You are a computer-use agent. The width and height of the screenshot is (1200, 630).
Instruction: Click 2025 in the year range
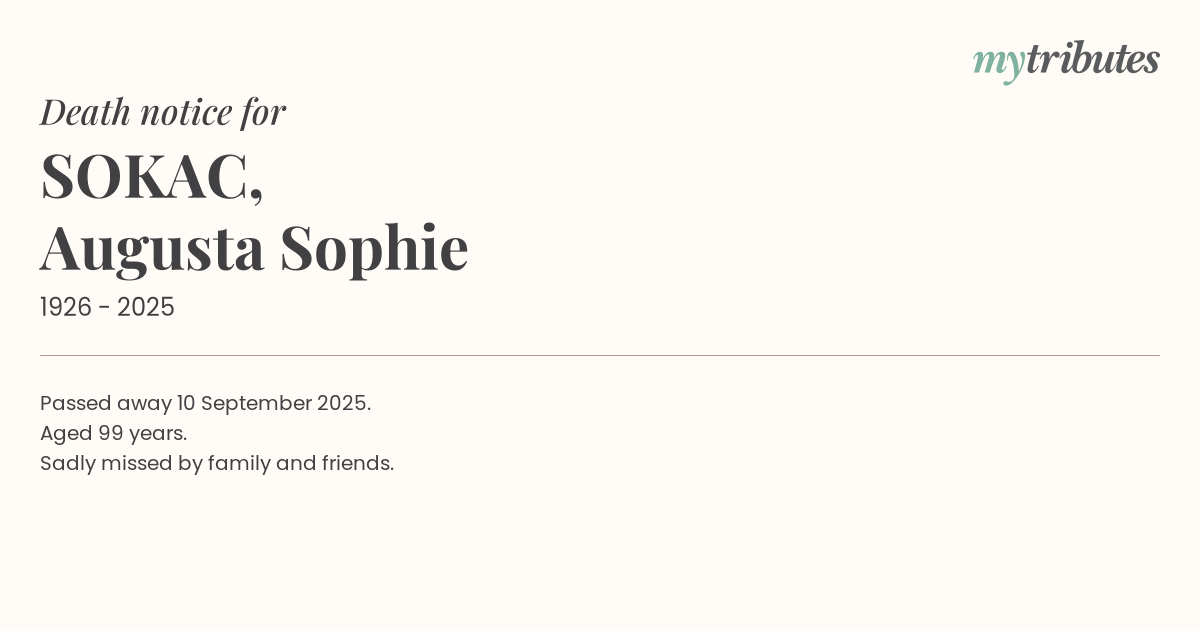tap(146, 308)
